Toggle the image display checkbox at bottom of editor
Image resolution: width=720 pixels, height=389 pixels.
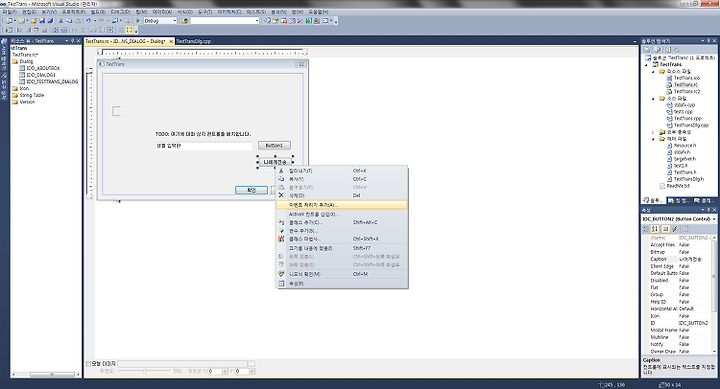[89, 364]
